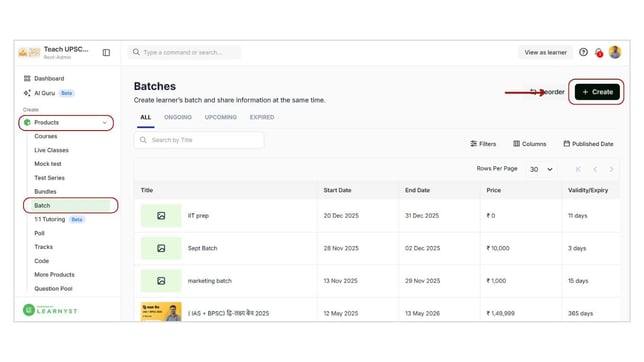Open Poll in sidebar

(39, 233)
